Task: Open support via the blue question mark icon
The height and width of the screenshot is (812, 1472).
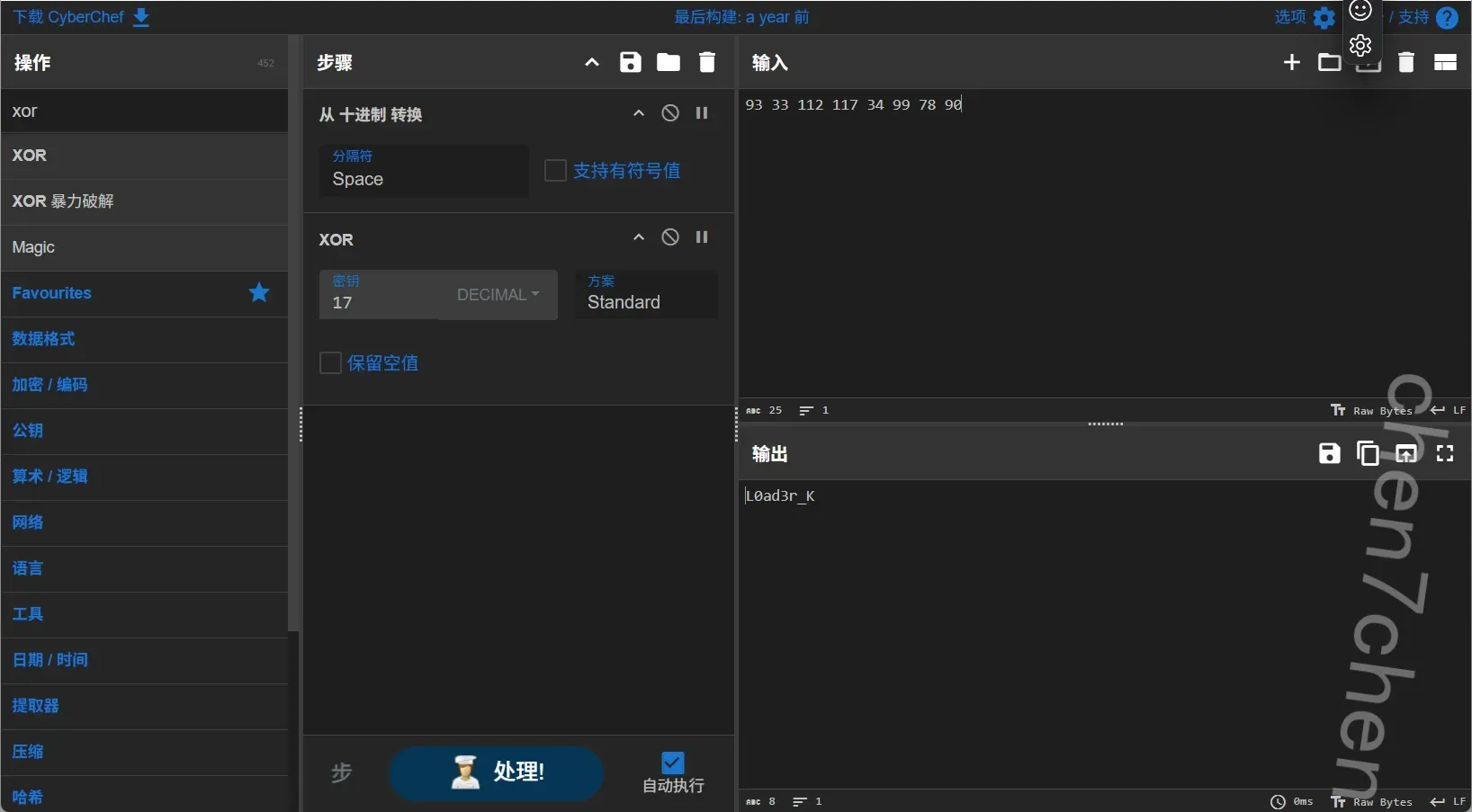Action: (x=1447, y=18)
